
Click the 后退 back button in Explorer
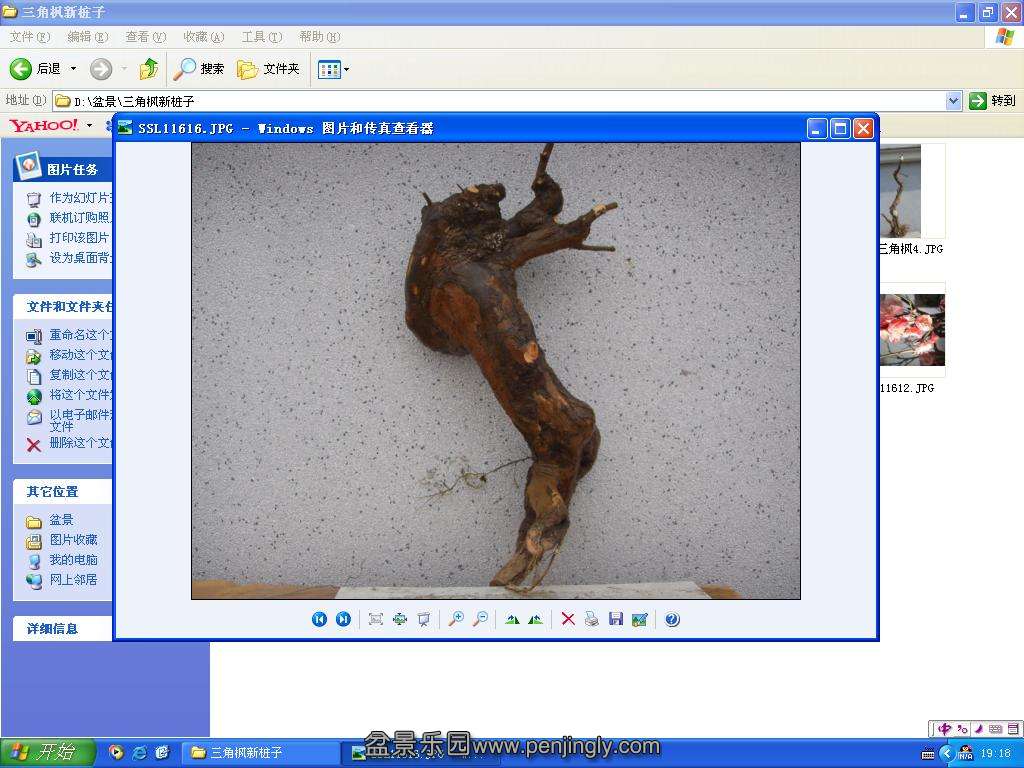[x=35, y=69]
